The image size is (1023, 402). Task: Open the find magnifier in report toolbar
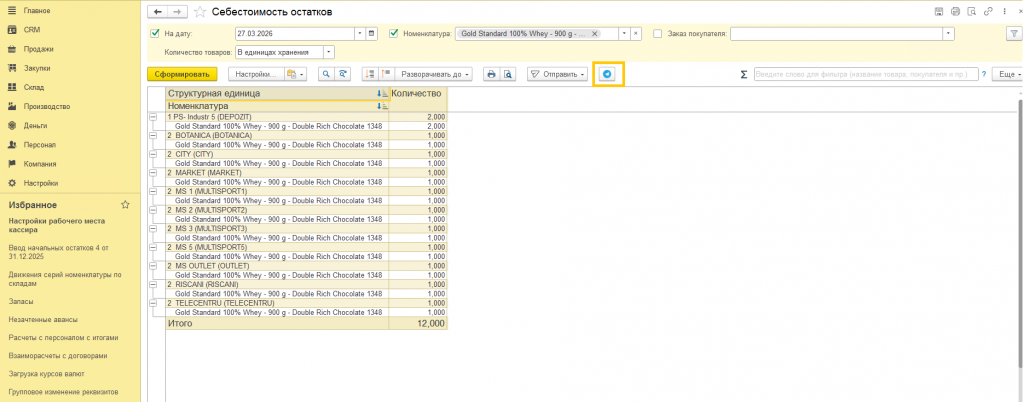326,74
